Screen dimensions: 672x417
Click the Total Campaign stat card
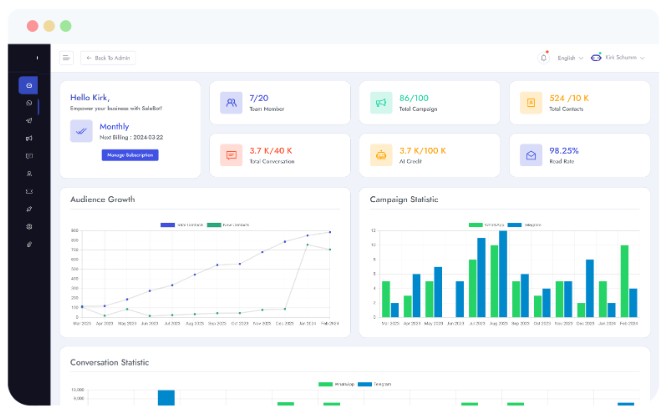click(429, 102)
